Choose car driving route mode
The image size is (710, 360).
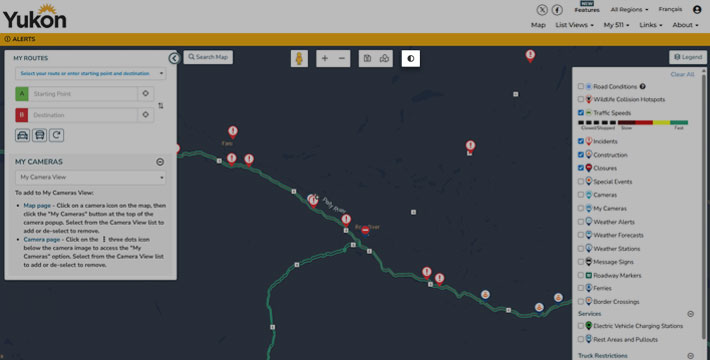click(23, 135)
